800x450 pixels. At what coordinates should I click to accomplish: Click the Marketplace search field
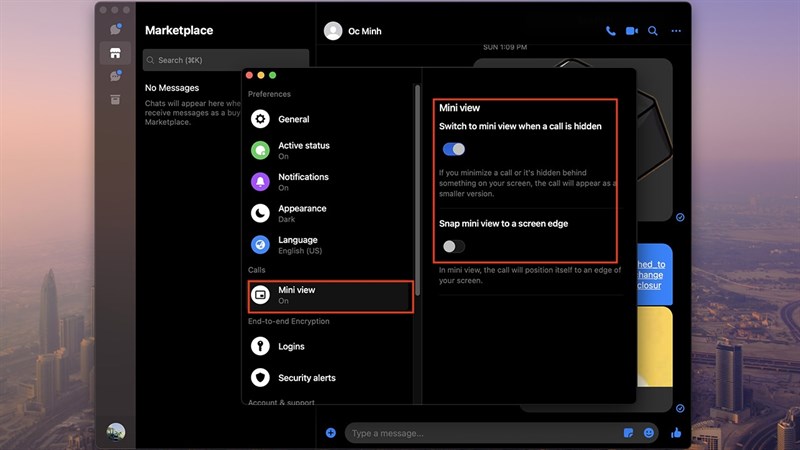click(226, 60)
